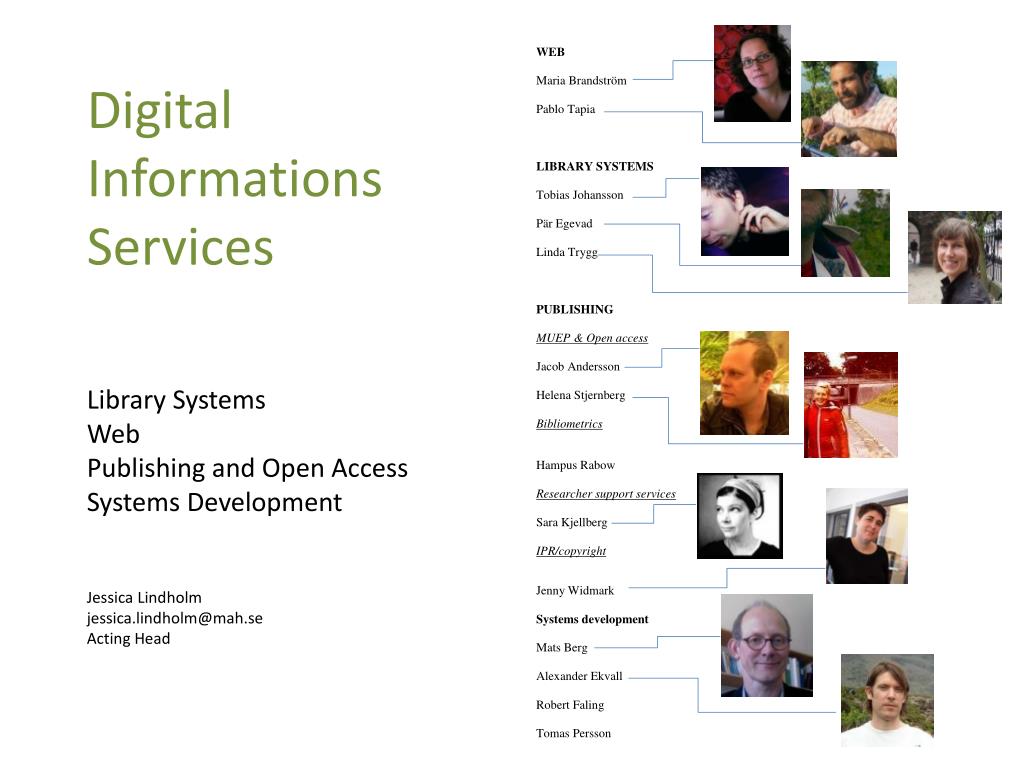Select the name Mats Berg

click(561, 647)
